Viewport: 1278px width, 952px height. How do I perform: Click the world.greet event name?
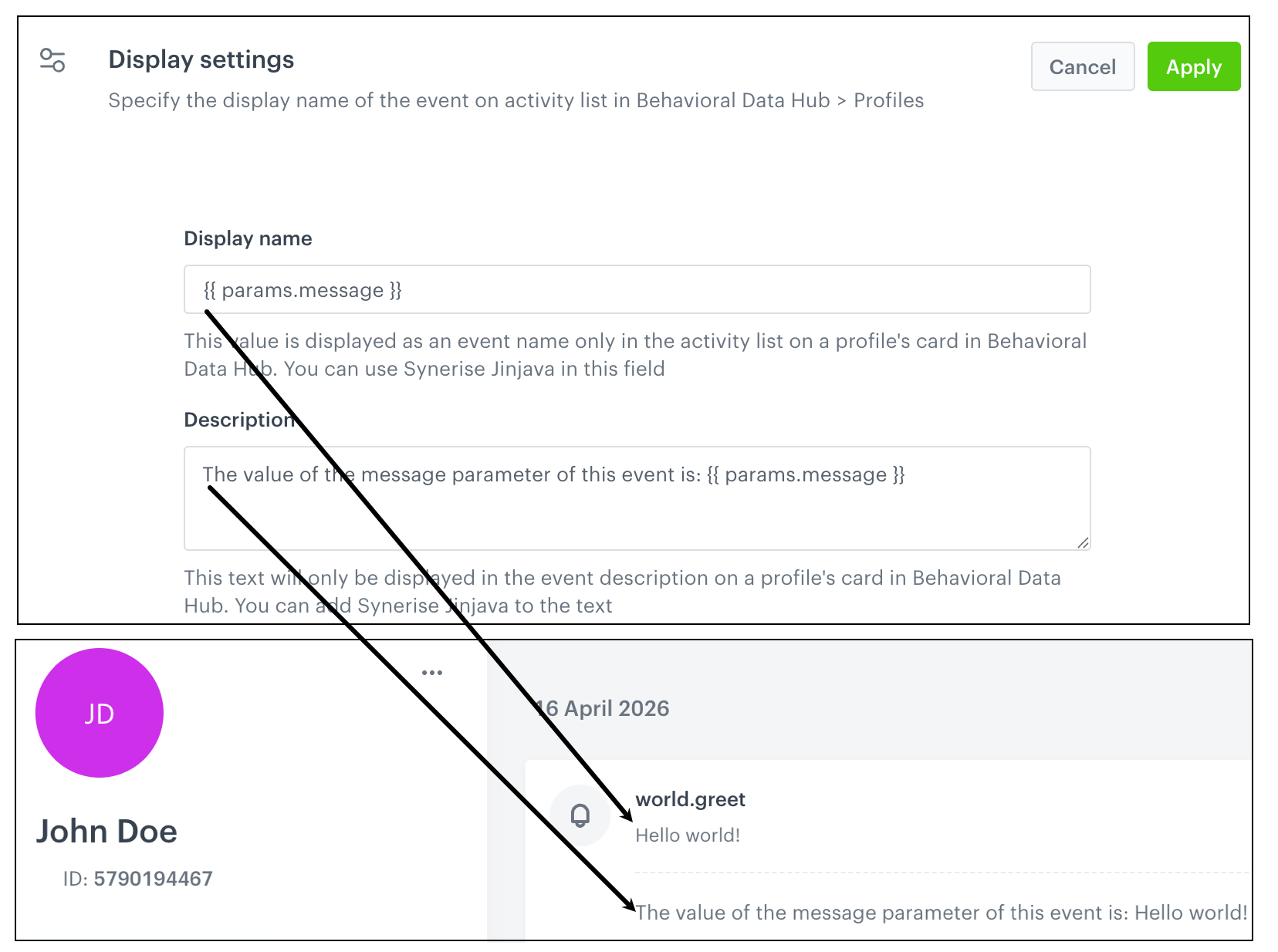(690, 799)
